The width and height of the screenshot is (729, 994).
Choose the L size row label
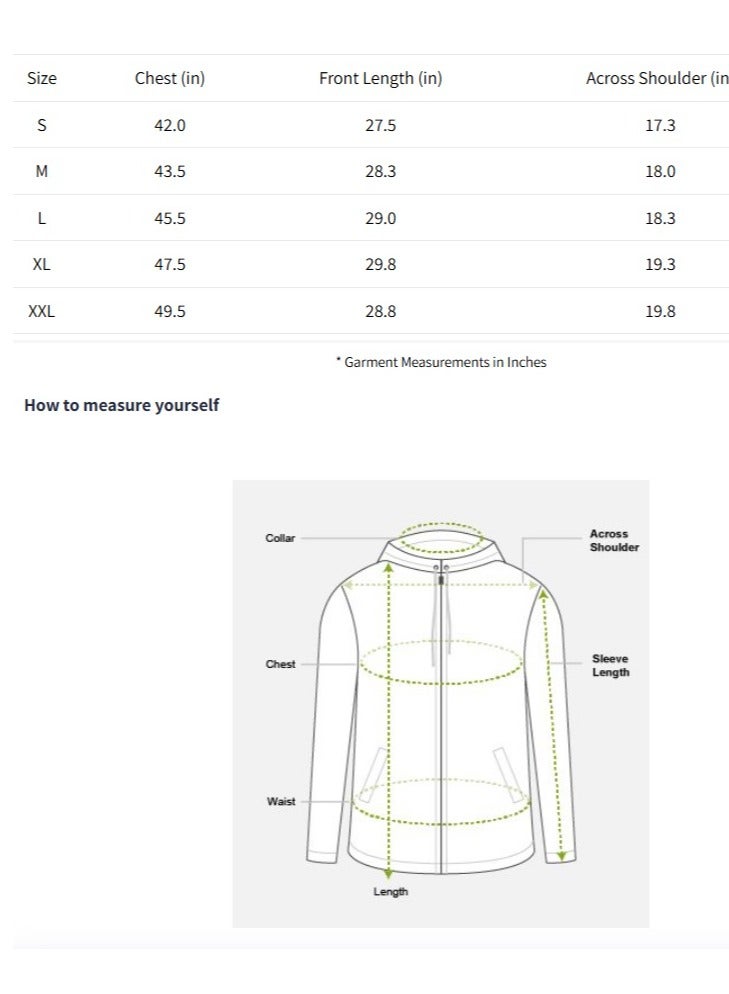pos(42,218)
